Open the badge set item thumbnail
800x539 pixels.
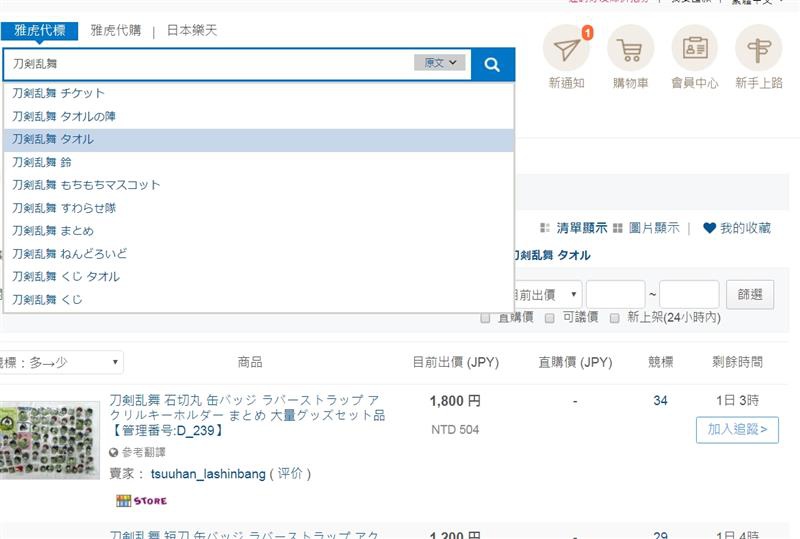coord(49,440)
